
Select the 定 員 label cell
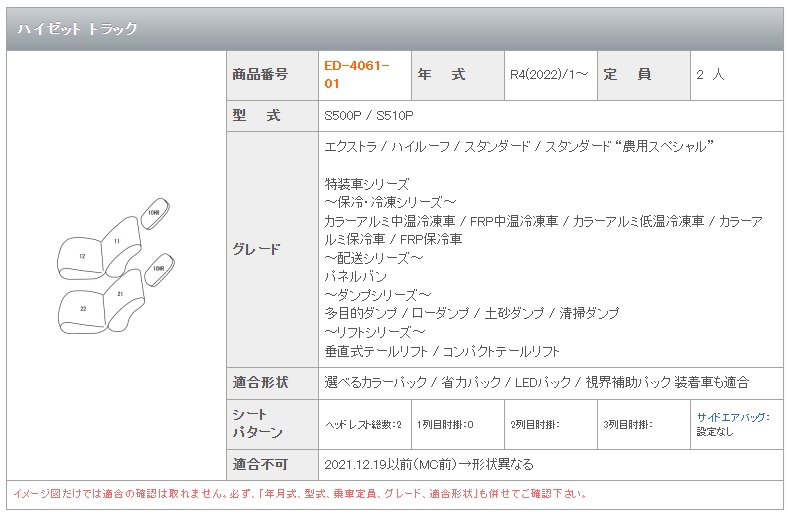(643, 75)
